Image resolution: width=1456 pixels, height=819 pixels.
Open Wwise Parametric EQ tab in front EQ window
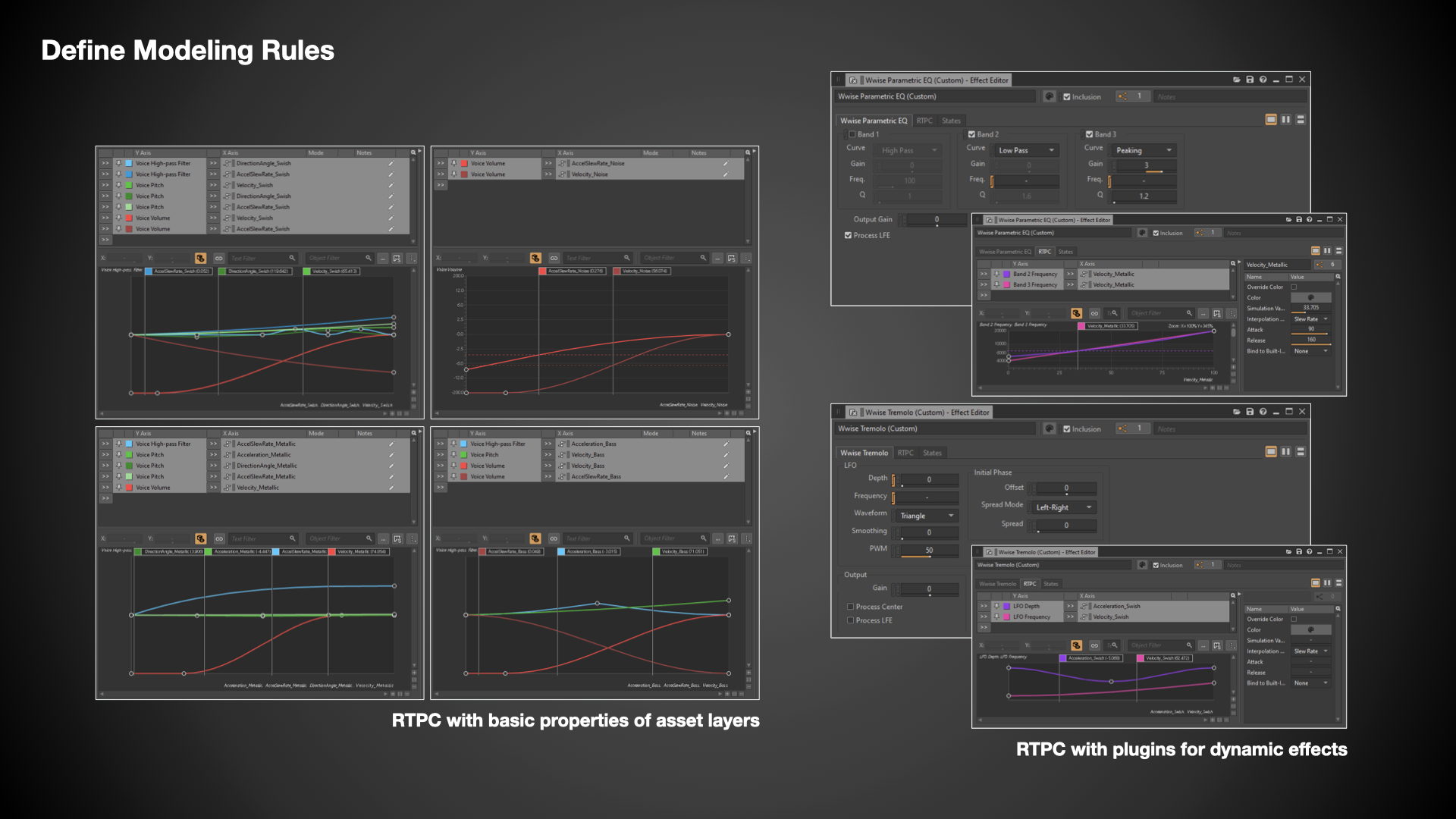[1005, 252]
